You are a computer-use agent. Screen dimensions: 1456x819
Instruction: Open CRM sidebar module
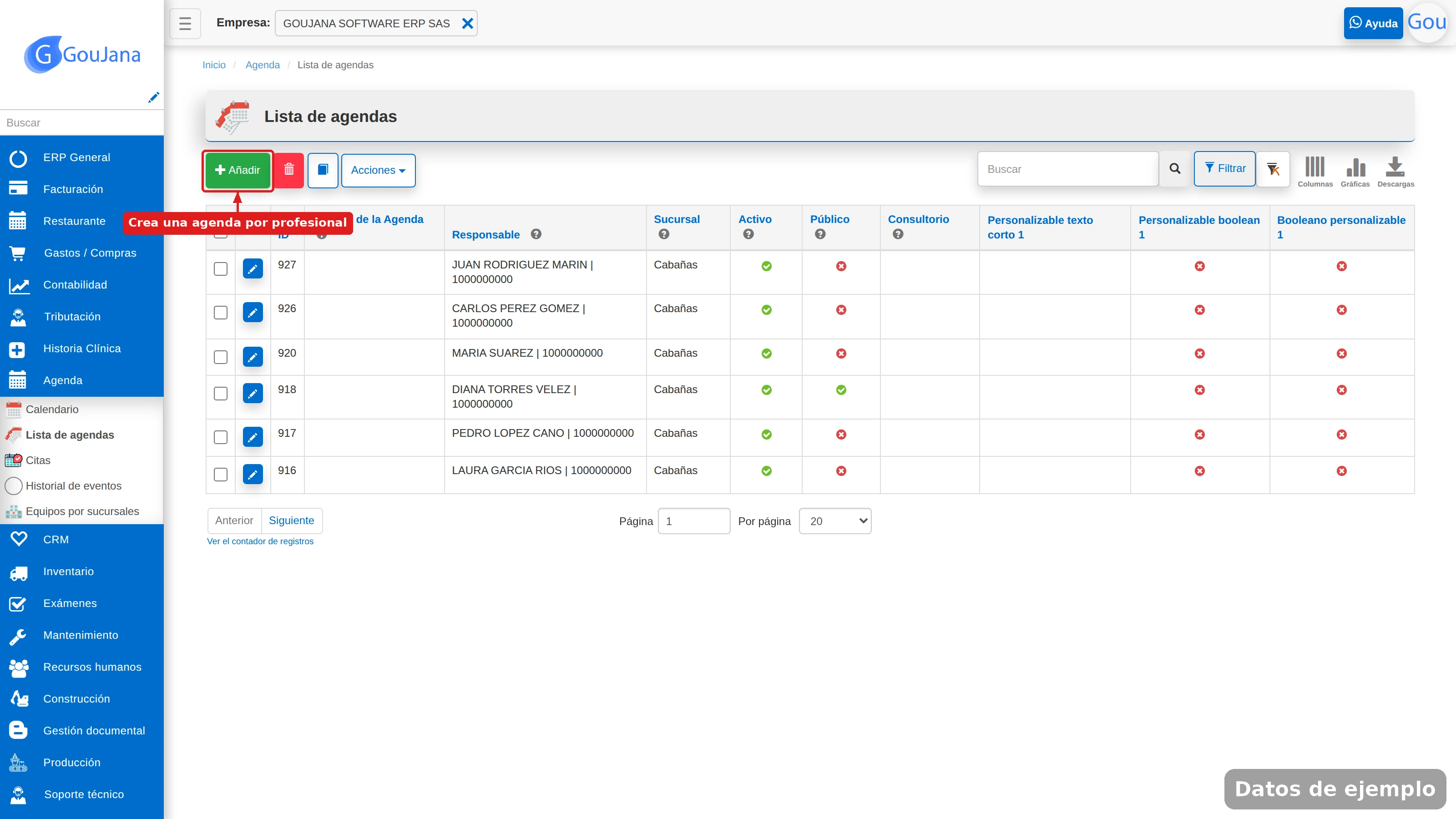[x=82, y=540]
